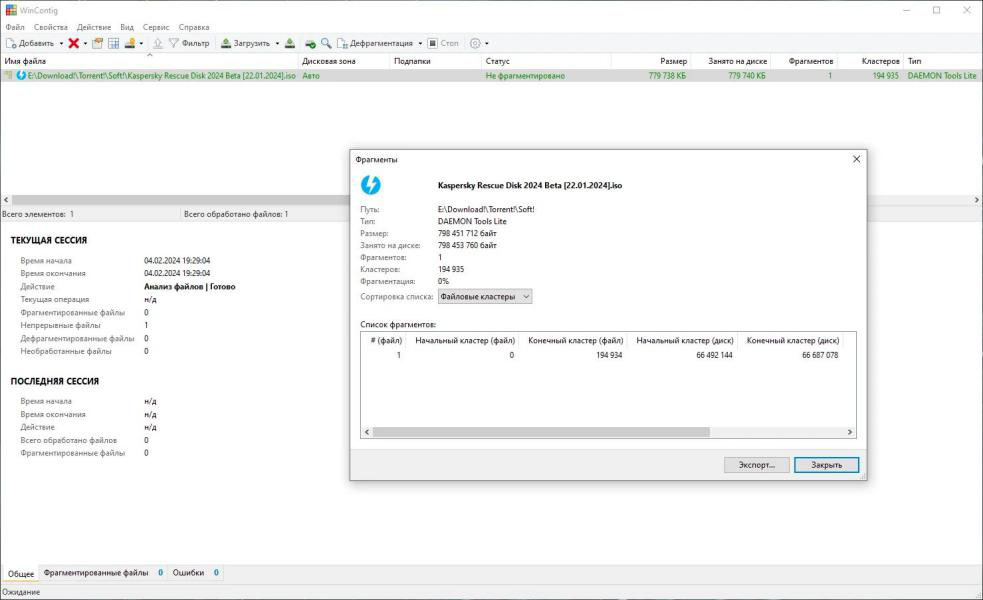Image resolution: width=983 pixels, height=600 pixels.
Task: Click the window-shaped icon right of the red X
Action: (x=97, y=43)
